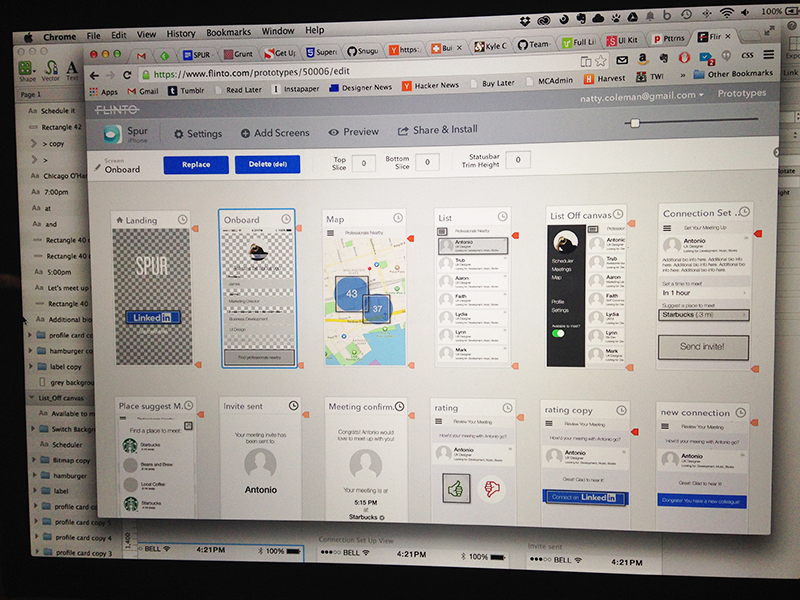The image size is (800, 600).
Task: Click the Chrome address bar with flinto.com URL
Action: (x=357, y=68)
